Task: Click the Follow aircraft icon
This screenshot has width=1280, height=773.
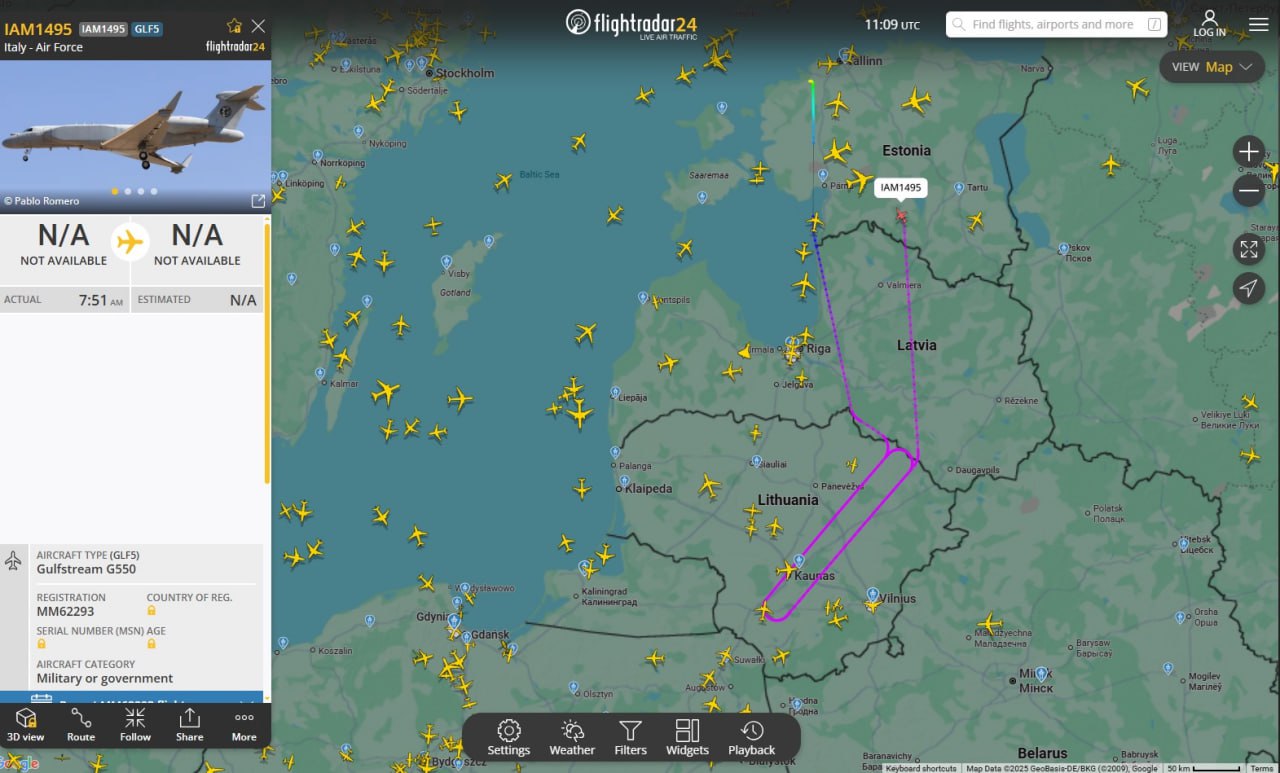Action: (135, 725)
